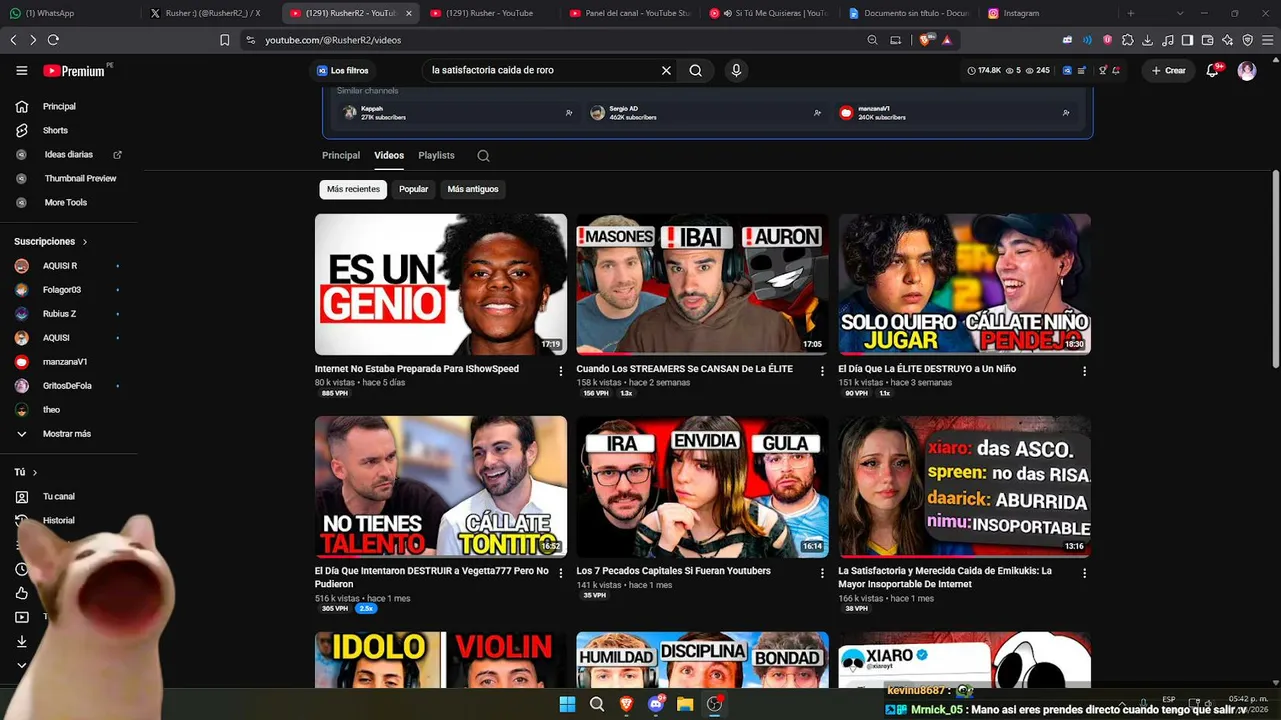The height and width of the screenshot is (720, 1281).
Task: Play the MASONES IBAI AURON thumbnail
Action: (702, 284)
